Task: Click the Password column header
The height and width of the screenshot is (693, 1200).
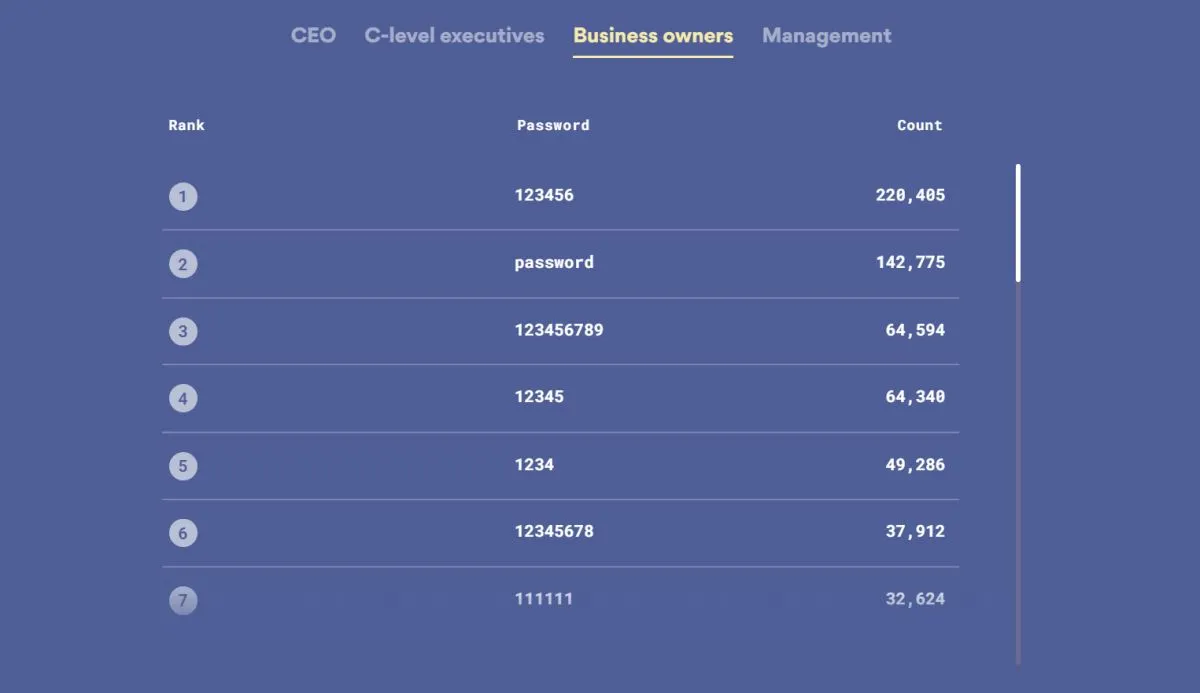Action: point(553,125)
